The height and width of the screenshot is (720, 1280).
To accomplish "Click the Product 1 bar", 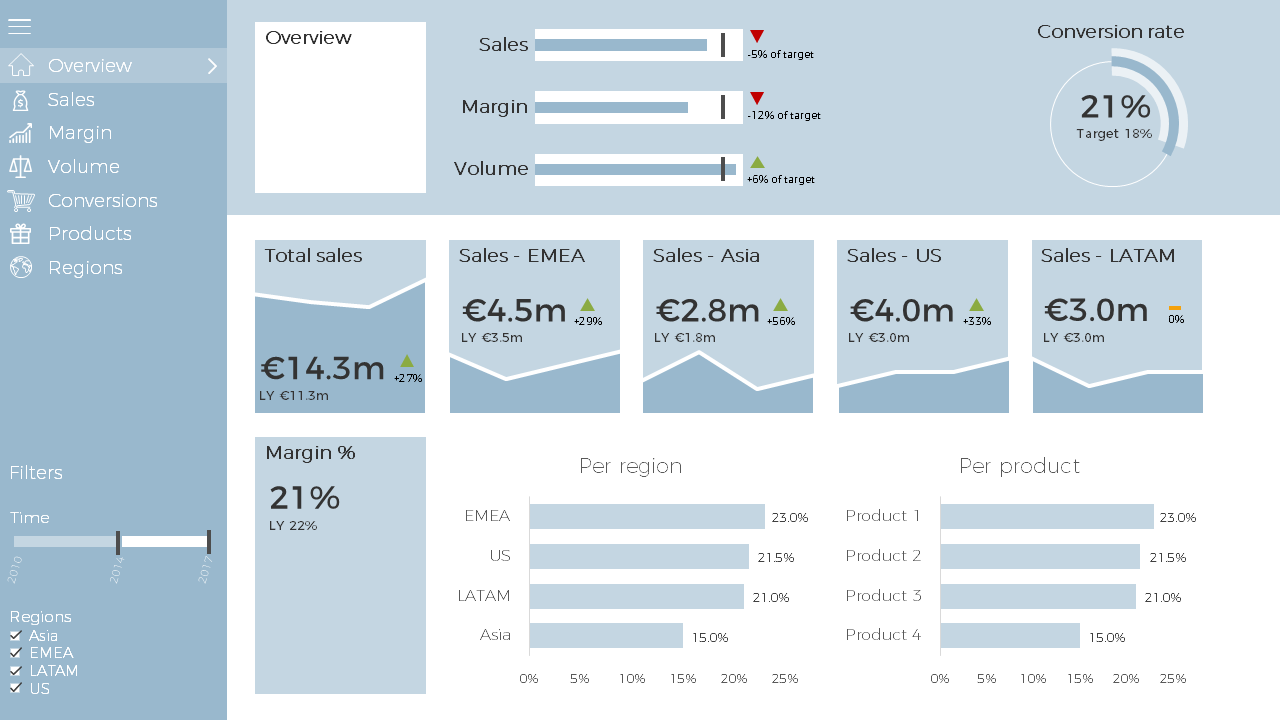I will tap(1047, 517).
